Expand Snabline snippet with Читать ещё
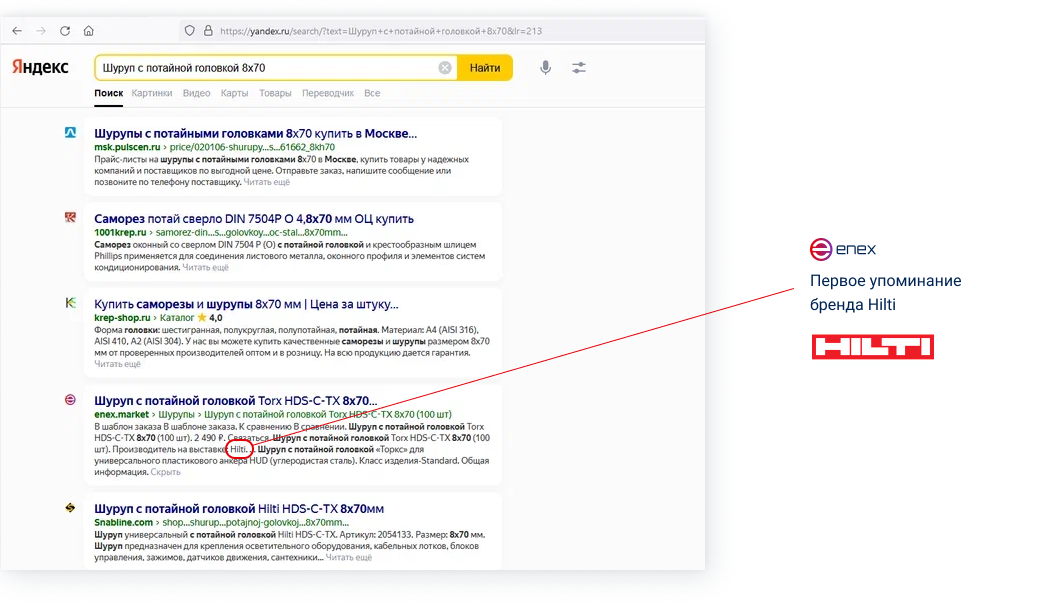The image size is (1064, 603). coord(349,558)
